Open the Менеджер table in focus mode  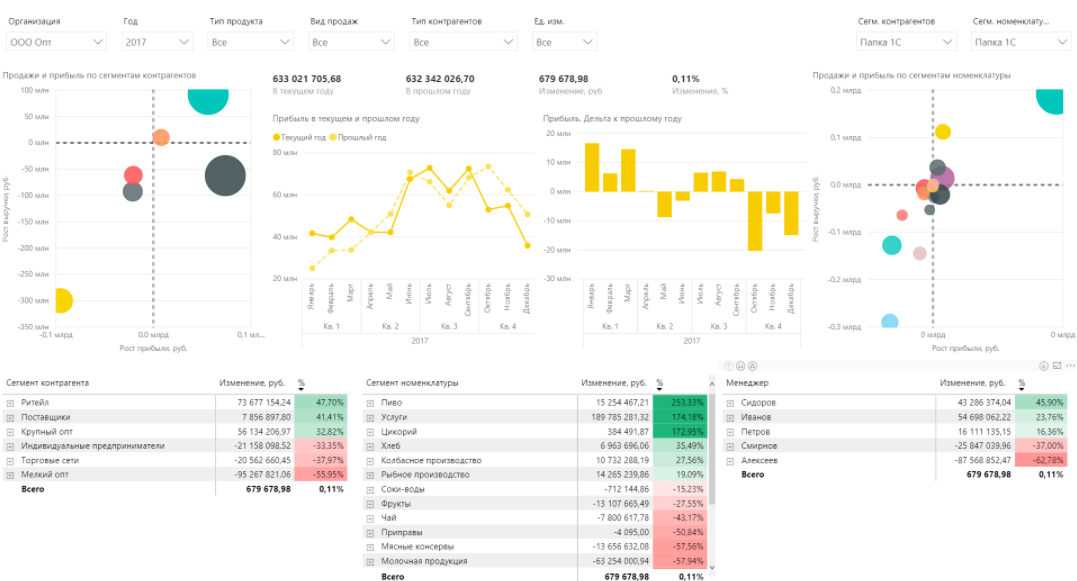tap(1056, 366)
